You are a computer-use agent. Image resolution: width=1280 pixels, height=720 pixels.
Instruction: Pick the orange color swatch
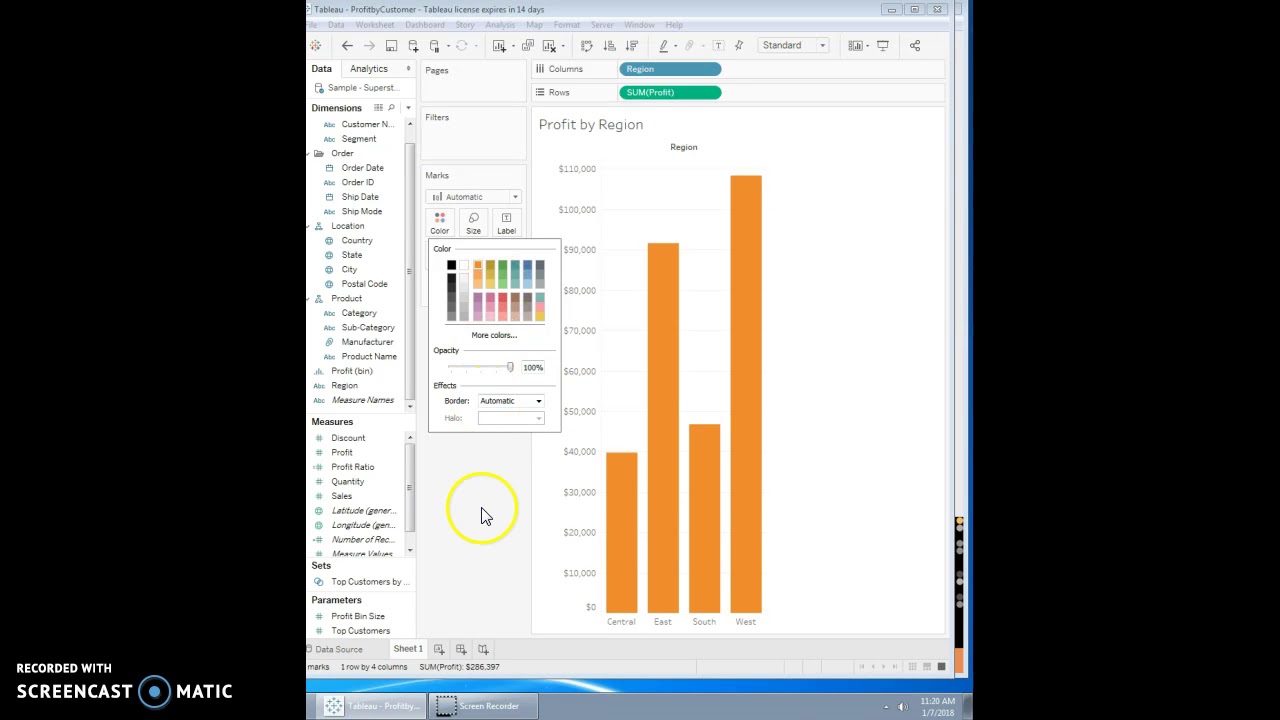pos(477,265)
